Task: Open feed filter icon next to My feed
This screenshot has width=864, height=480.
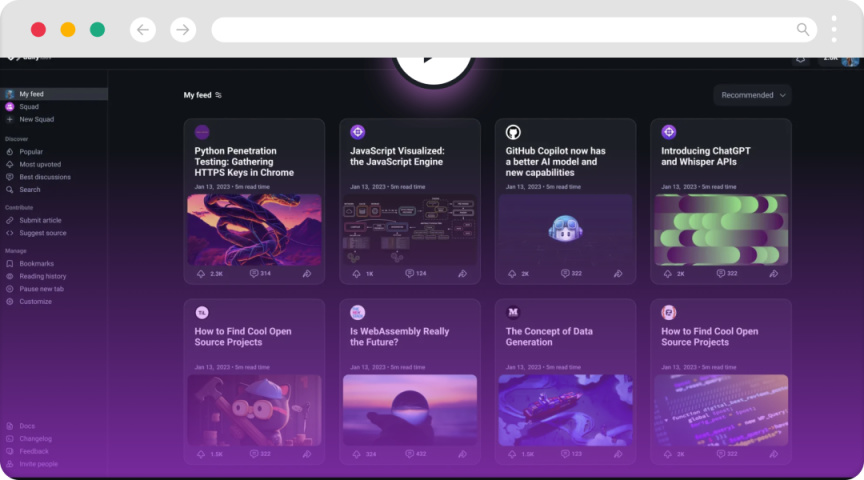Action: (218, 95)
